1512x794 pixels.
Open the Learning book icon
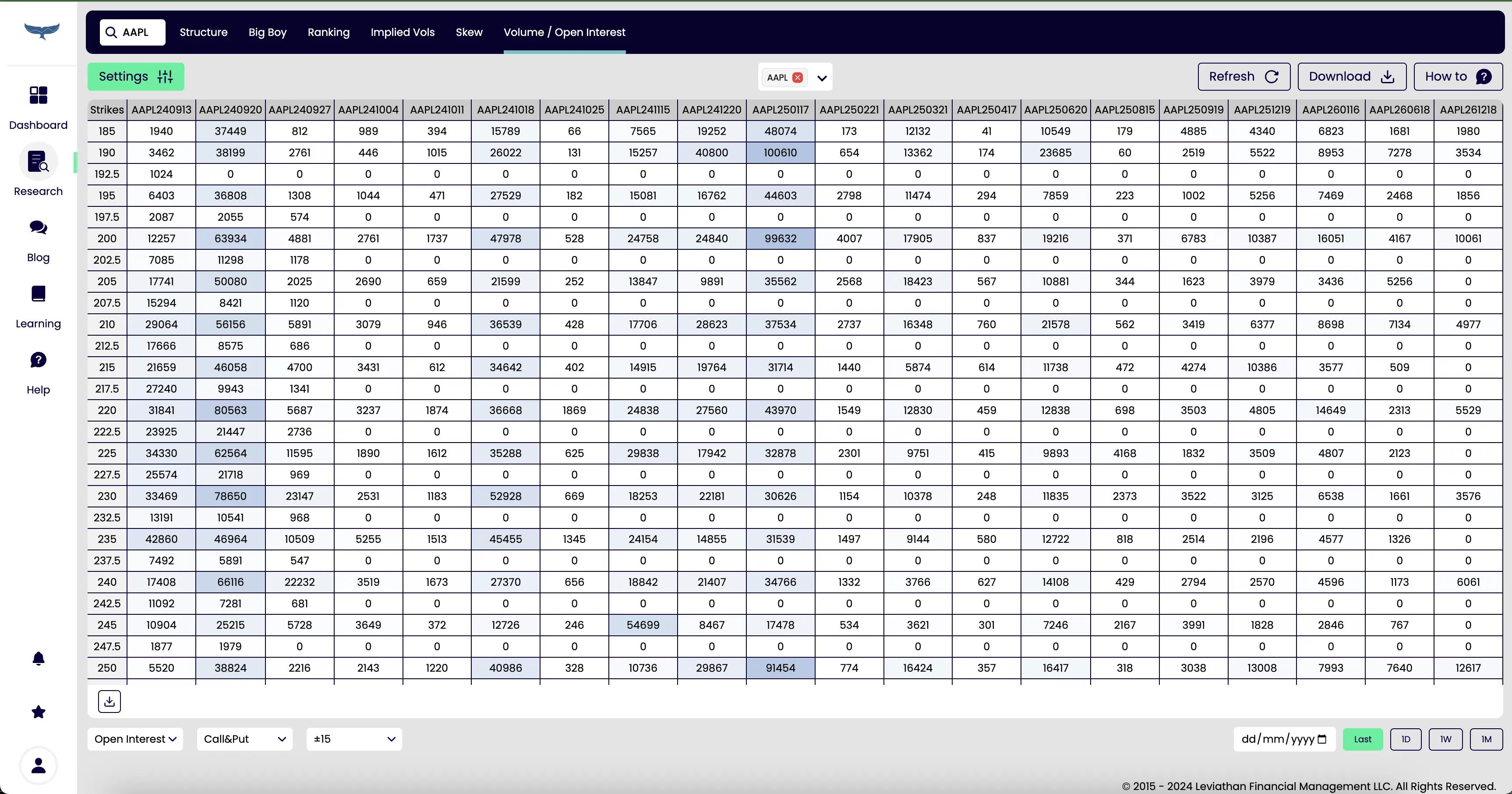click(38, 294)
